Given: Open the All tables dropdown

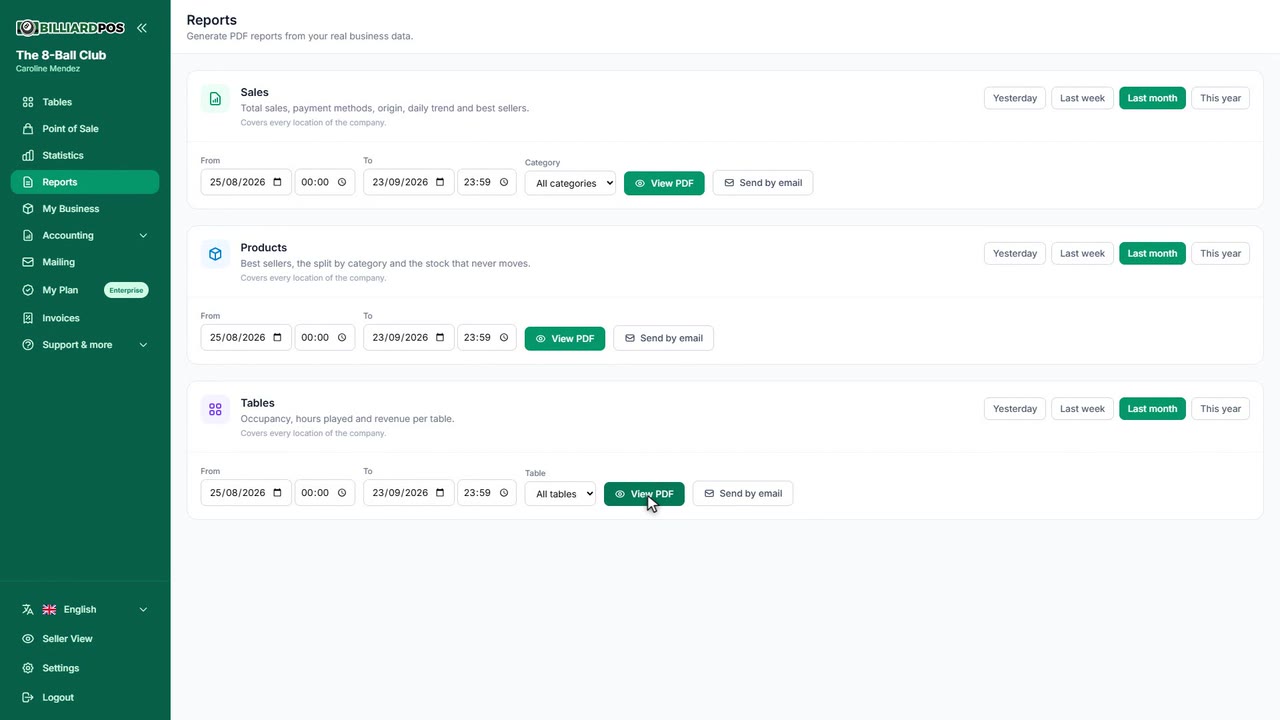Looking at the screenshot, I should point(560,494).
